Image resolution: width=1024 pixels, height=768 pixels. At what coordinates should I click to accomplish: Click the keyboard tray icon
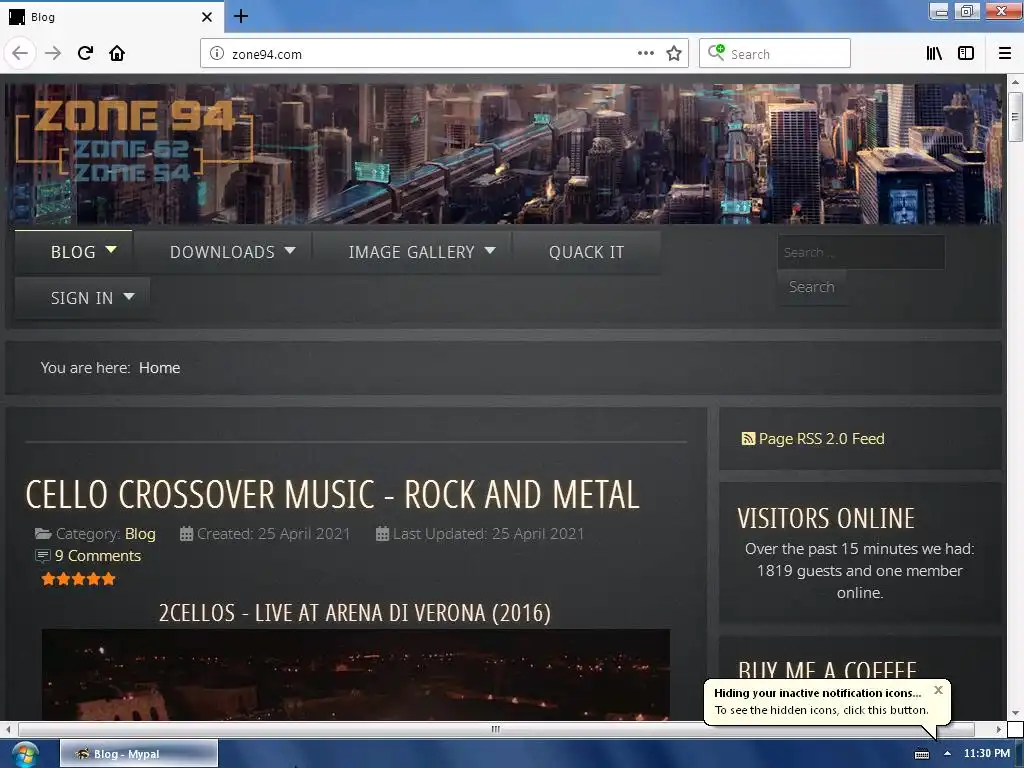pyautogui.click(x=921, y=754)
